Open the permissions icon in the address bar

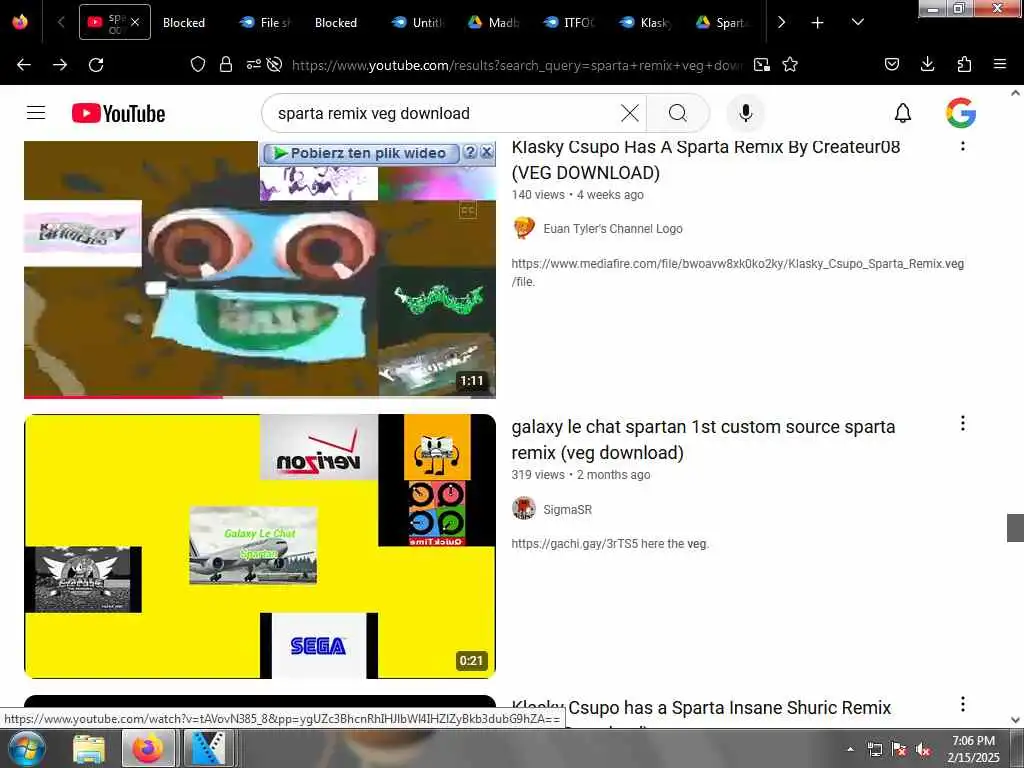pyautogui.click(x=253, y=64)
